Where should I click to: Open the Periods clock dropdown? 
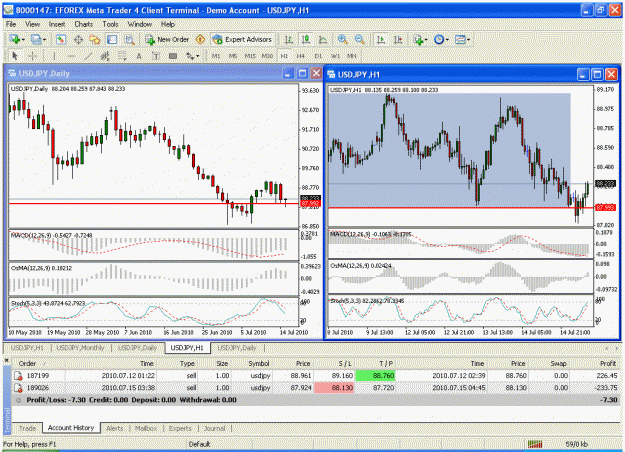tap(441, 39)
